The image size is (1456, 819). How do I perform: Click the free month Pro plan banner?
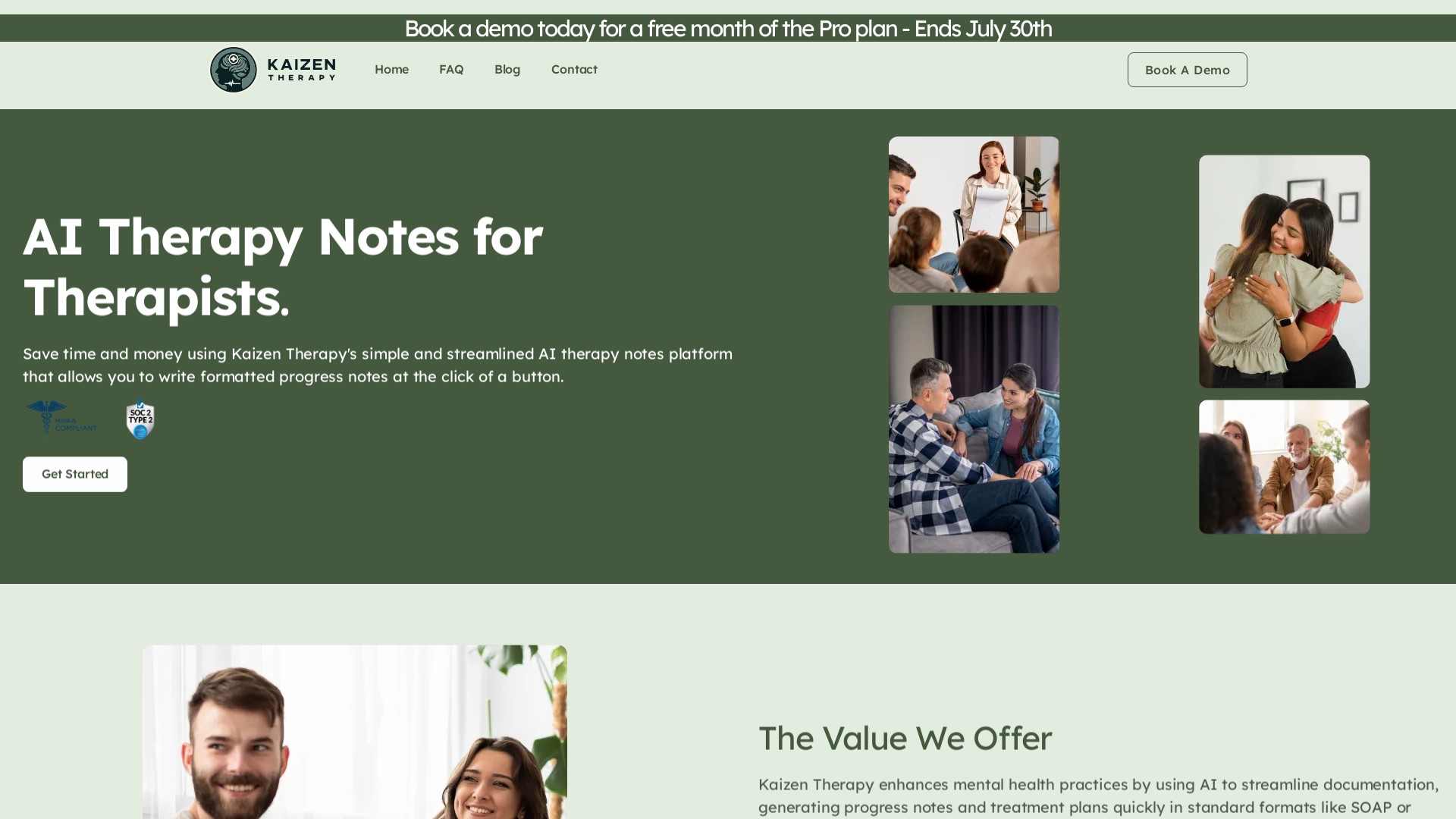[728, 28]
